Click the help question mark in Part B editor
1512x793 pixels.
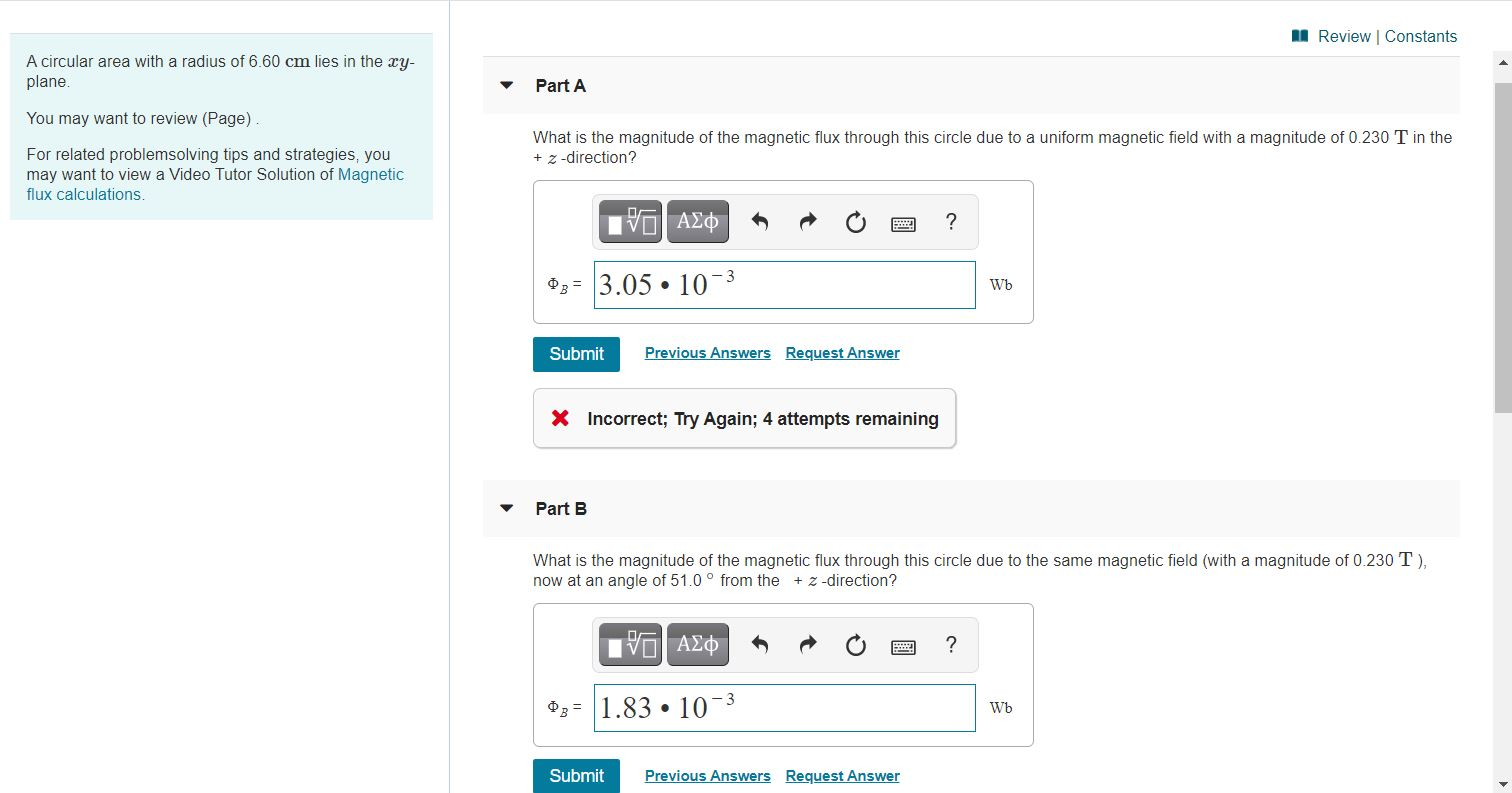tap(950, 645)
